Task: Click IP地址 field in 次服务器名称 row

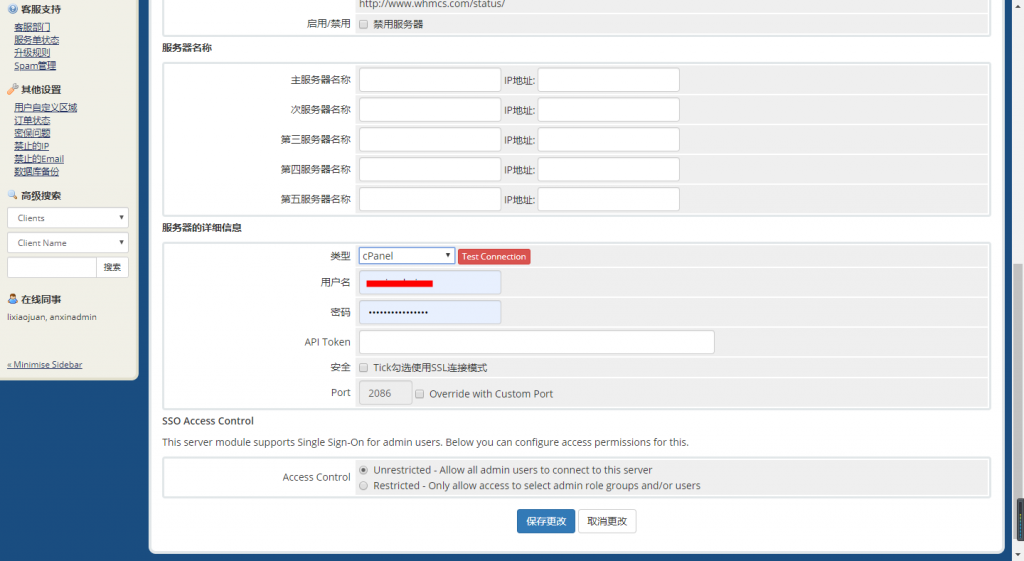Action: tap(608, 110)
